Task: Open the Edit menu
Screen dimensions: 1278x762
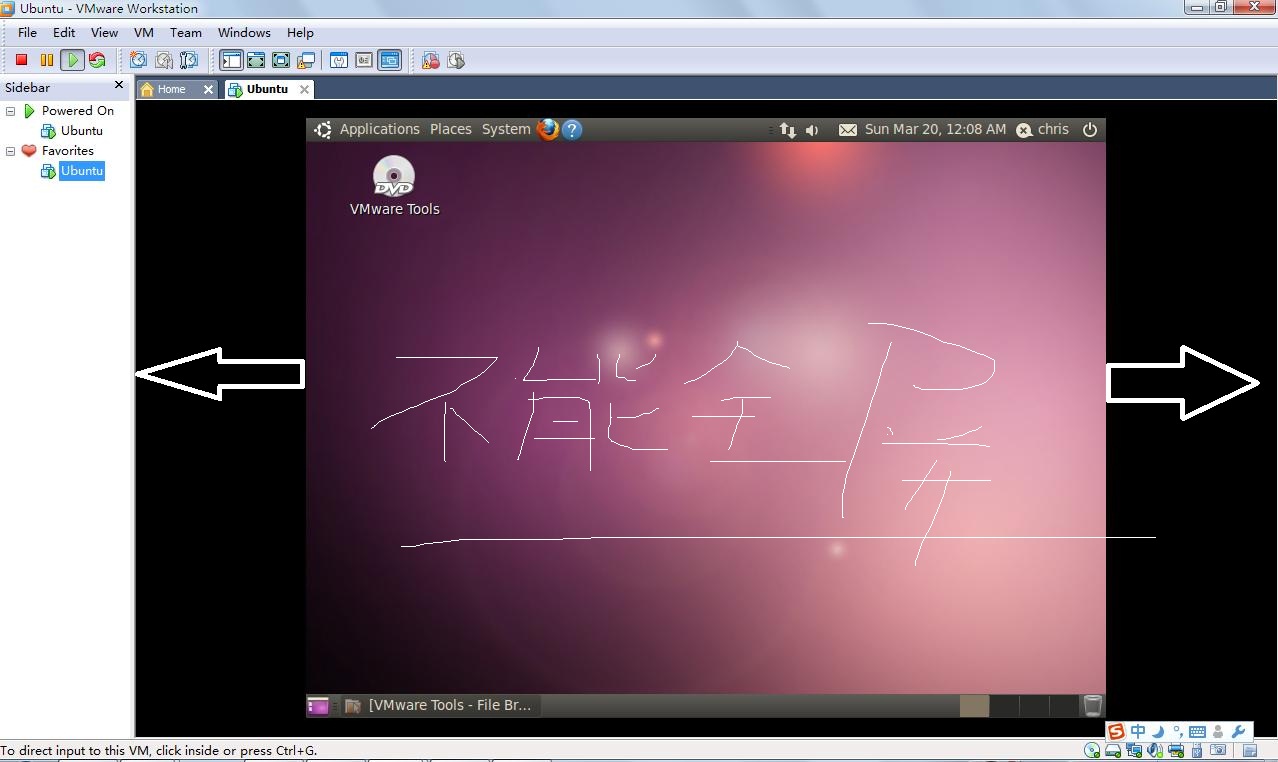Action: coord(64,32)
